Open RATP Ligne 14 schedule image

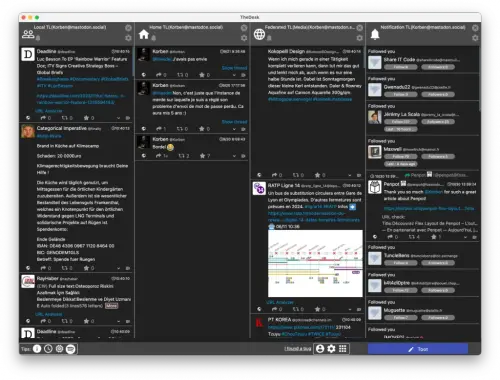315,263
